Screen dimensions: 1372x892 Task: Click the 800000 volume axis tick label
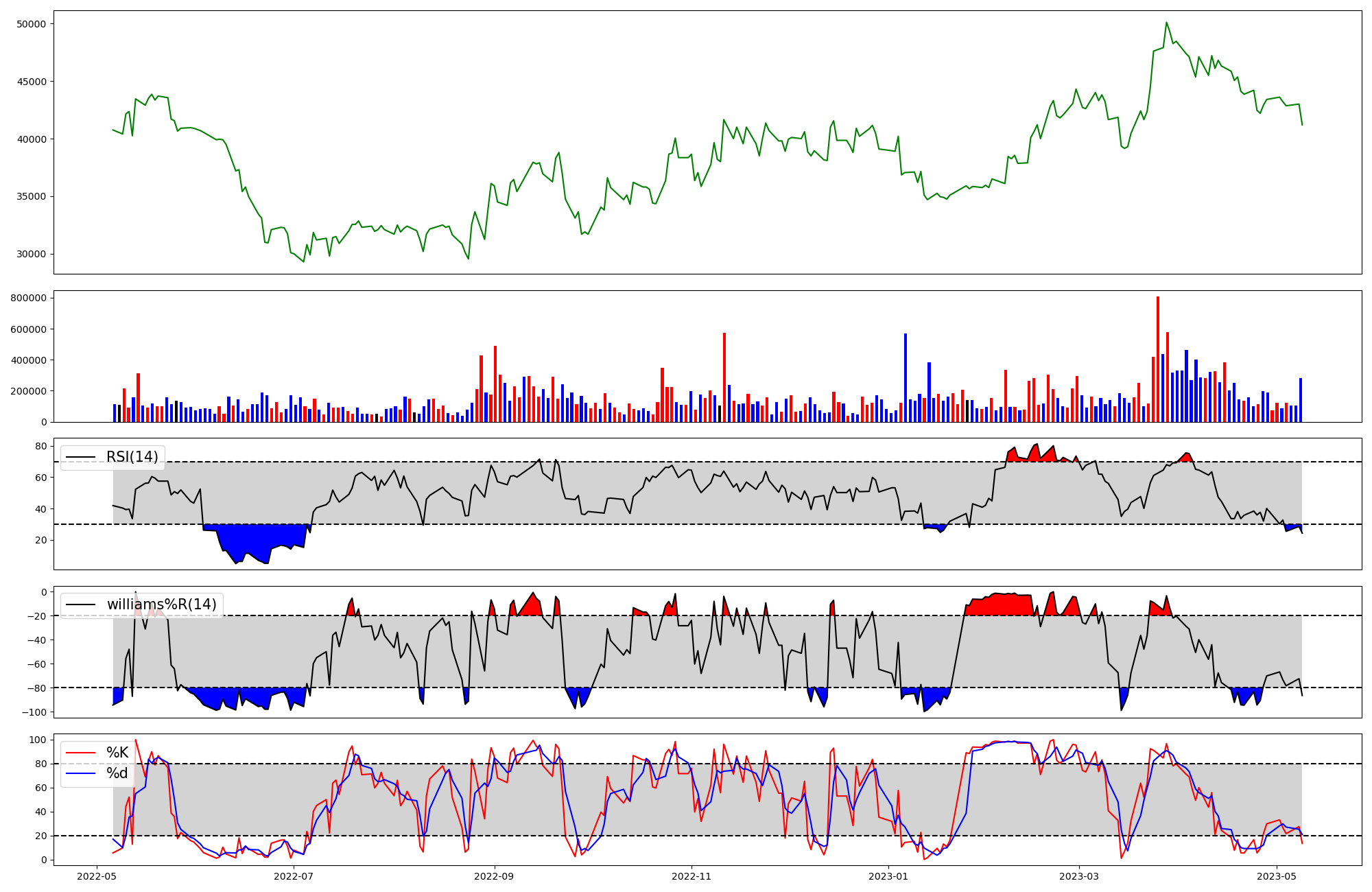tap(28, 298)
